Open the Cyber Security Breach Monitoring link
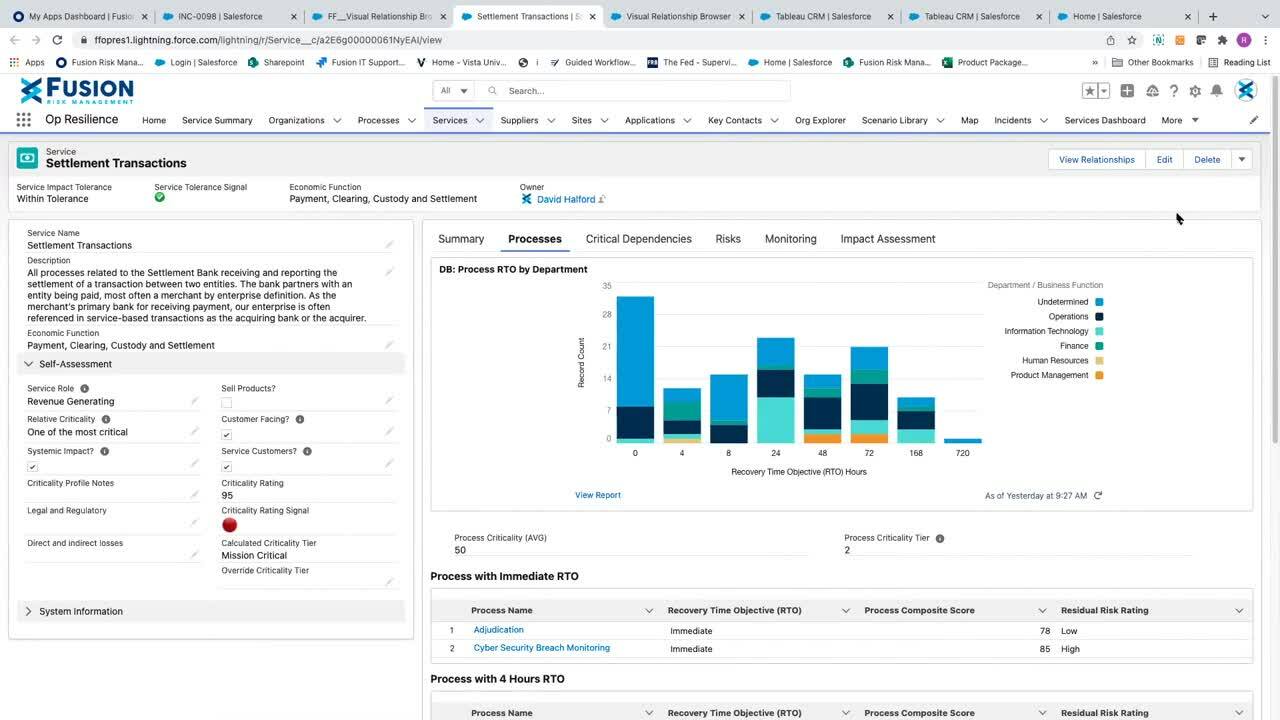Image resolution: width=1280 pixels, height=720 pixels. tap(541, 648)
